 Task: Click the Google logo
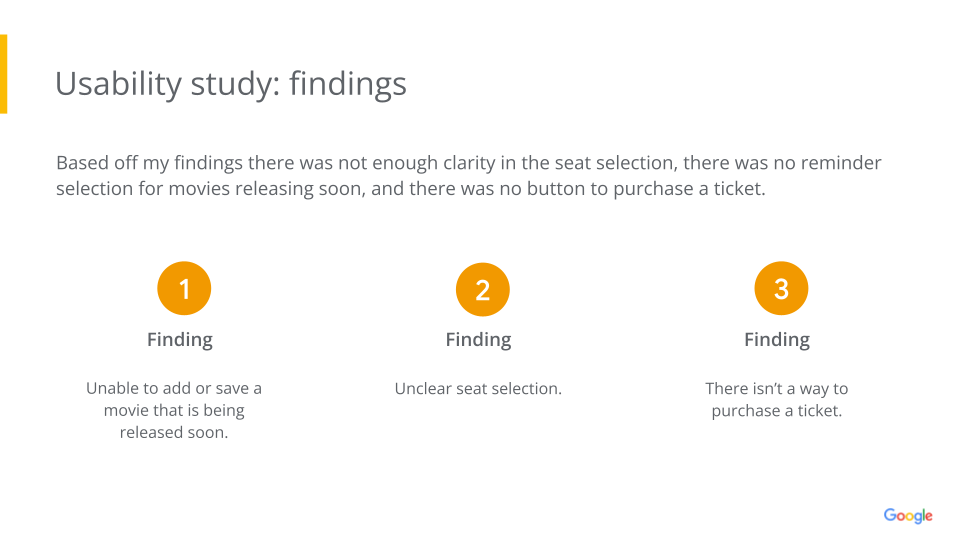907,516
